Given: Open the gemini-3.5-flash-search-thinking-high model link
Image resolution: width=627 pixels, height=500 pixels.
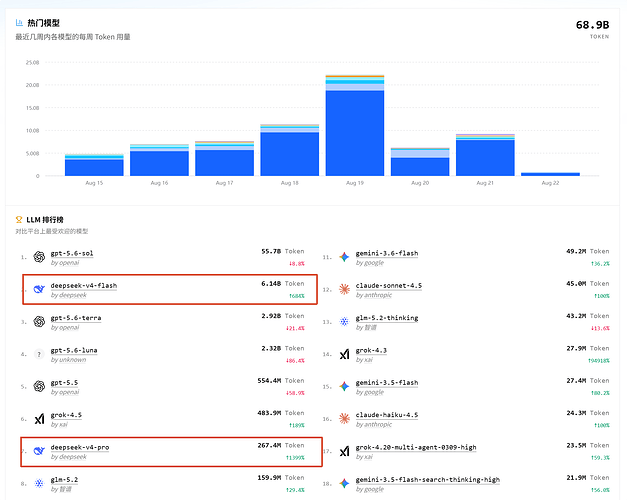Looking at the screenshot, I should [428, 480].
